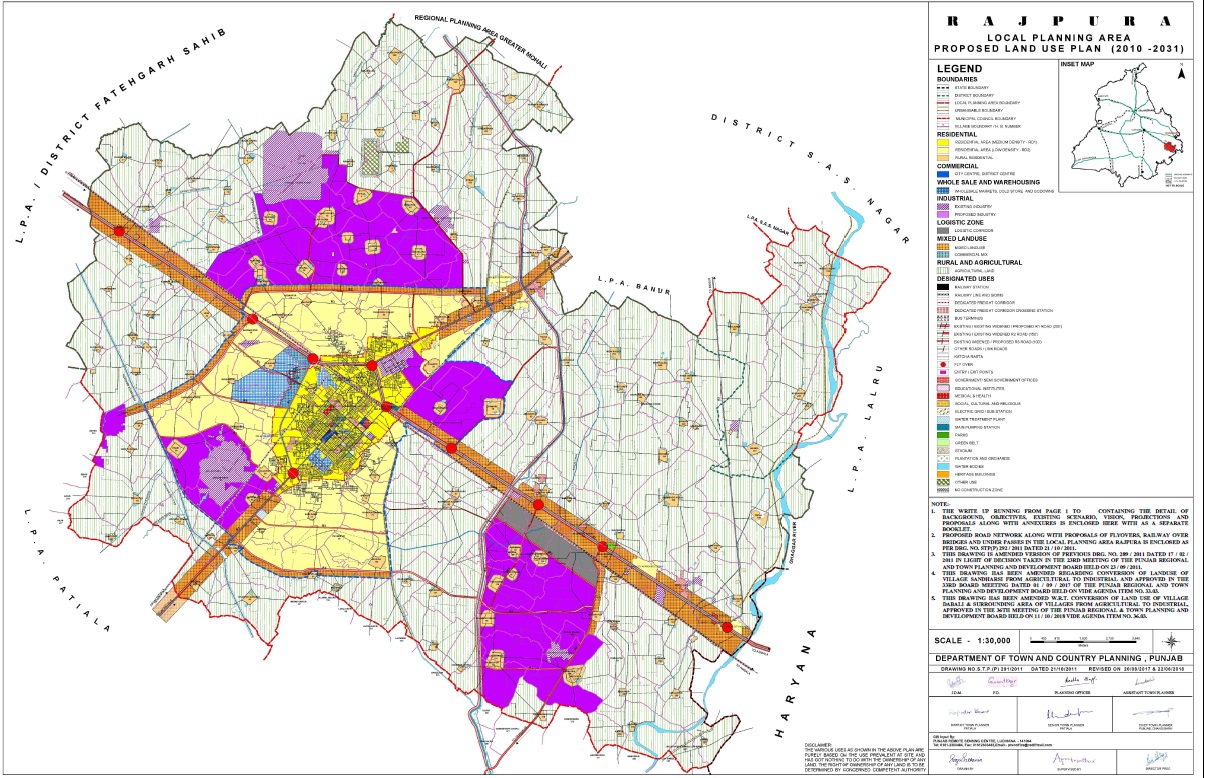This screenshot has height=778, width=1206.
Task: Select the Bus Terminals legend symbol
Action: point(941,316)
